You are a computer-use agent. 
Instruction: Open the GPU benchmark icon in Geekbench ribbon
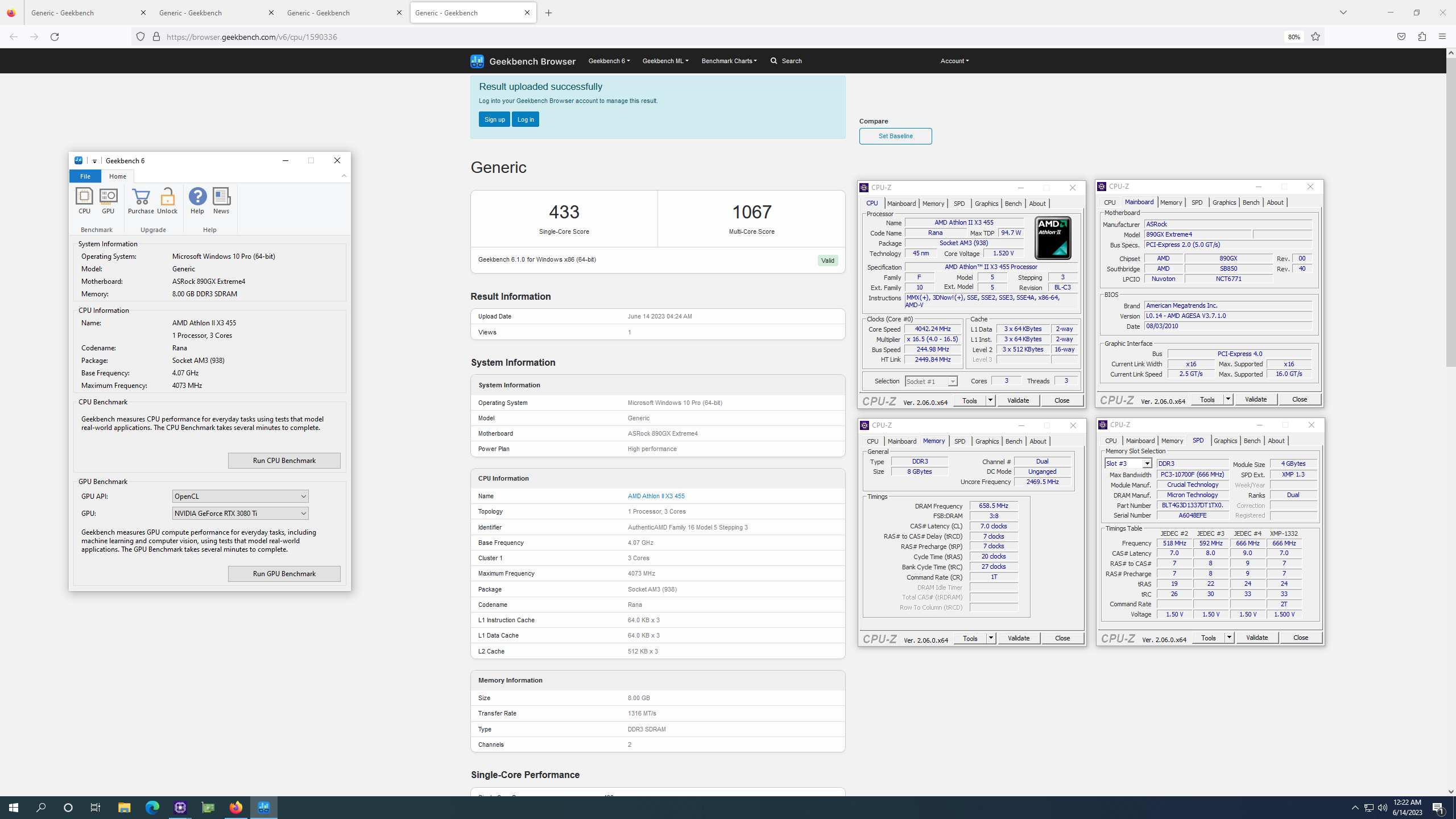[x=108, y=201]
